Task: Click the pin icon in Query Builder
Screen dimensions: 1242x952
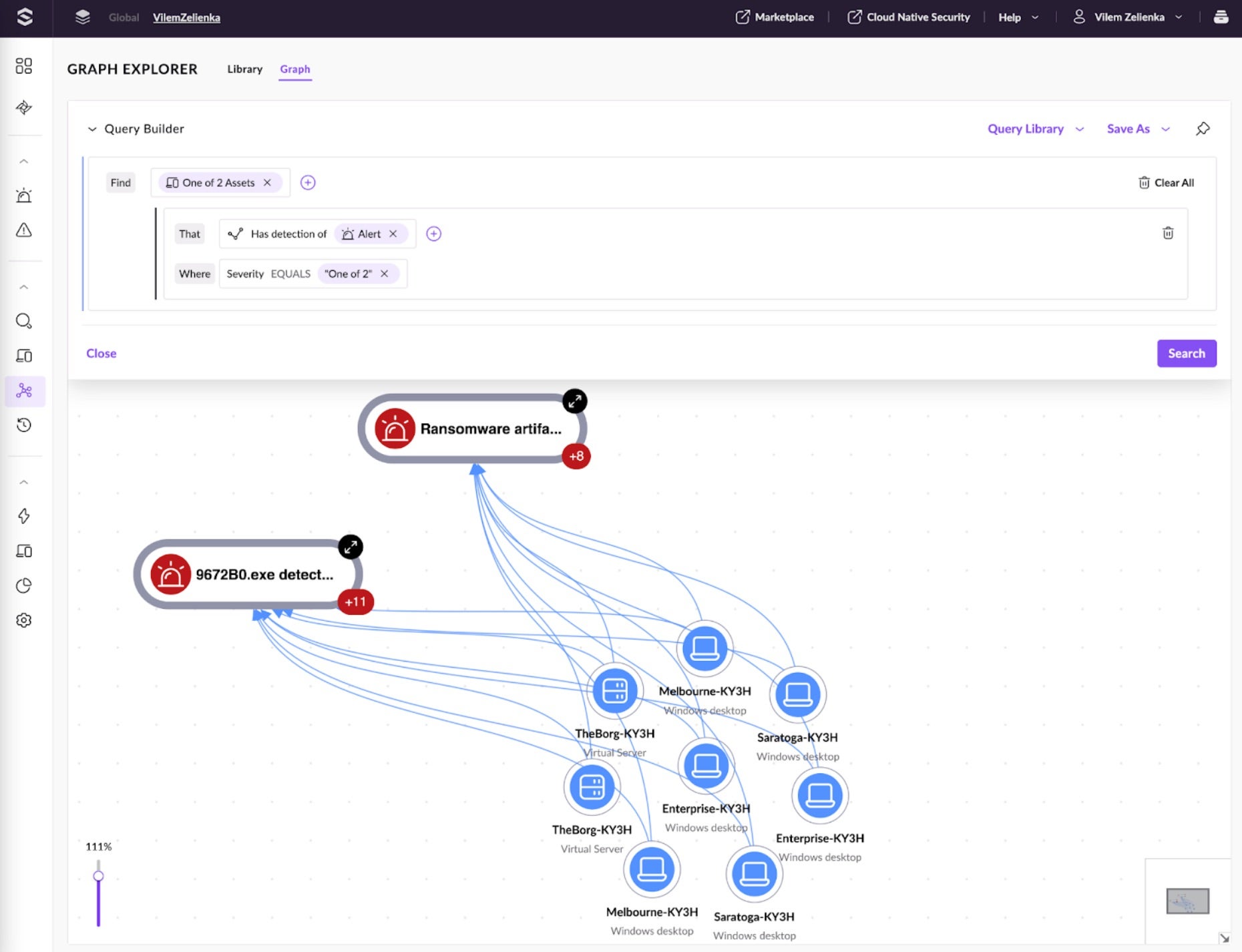Action: click(1203, 129)
